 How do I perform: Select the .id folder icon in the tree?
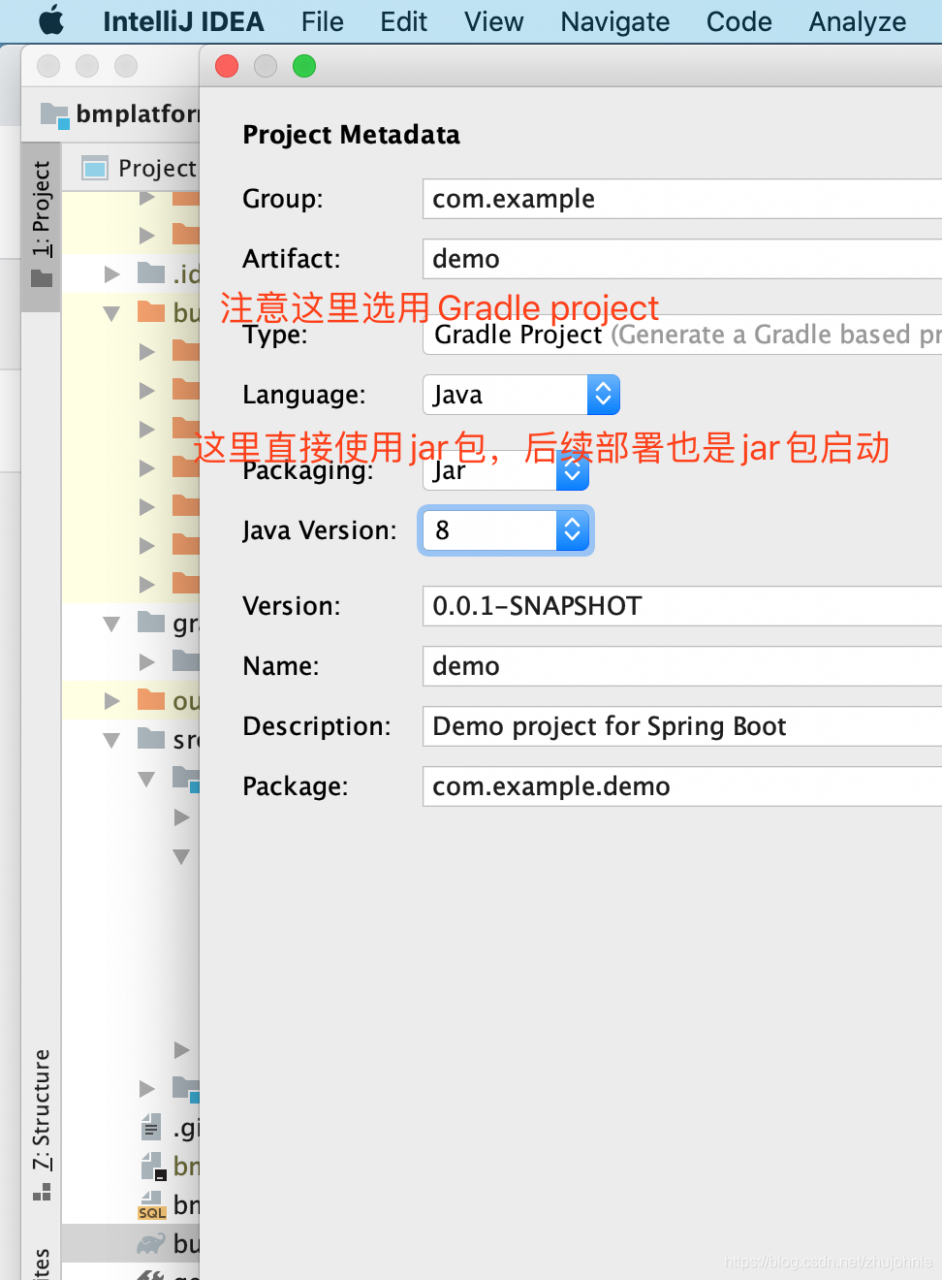tap(151, 272)
